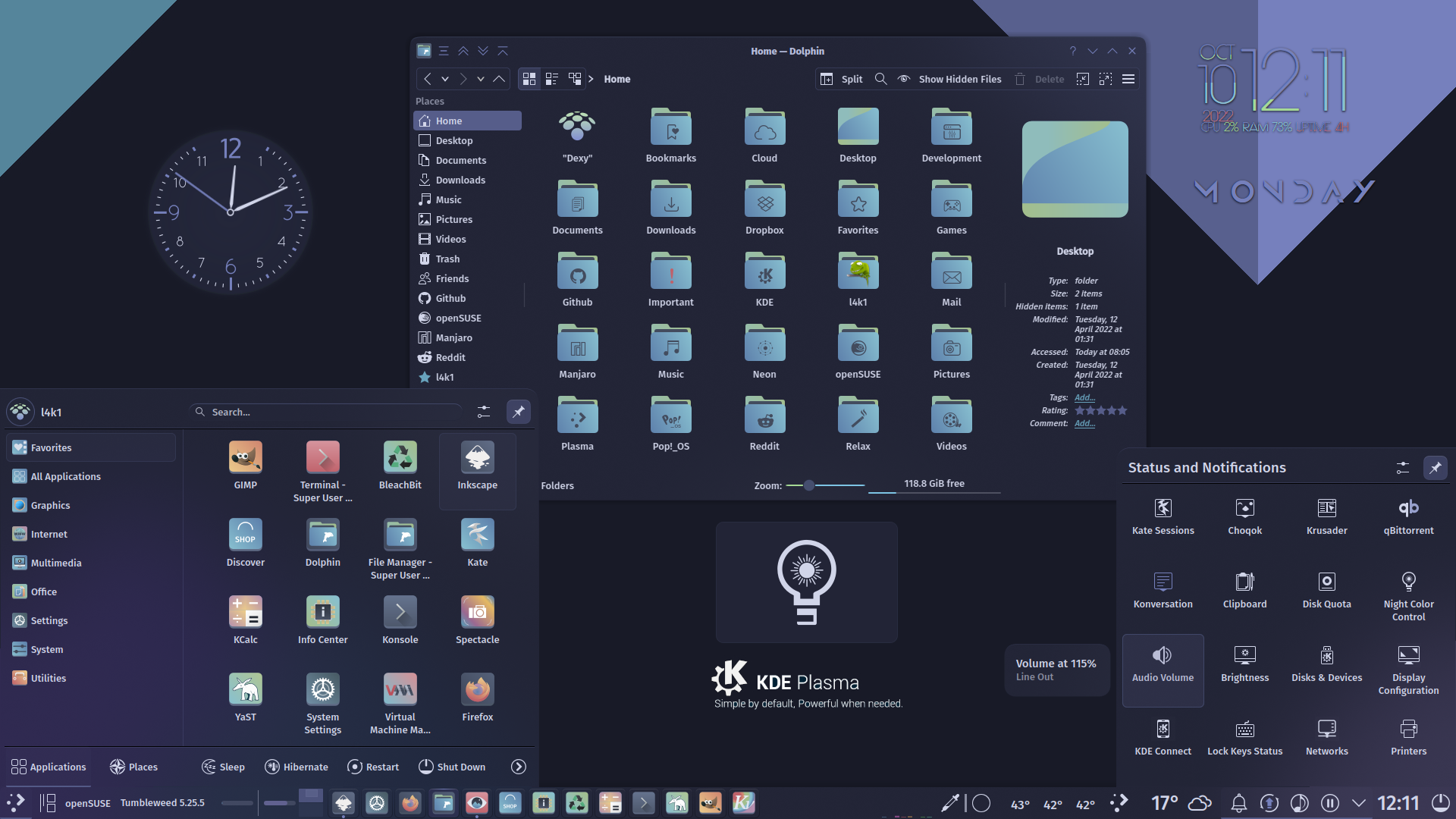Image resolution: width=1456 pixels, height=819 pixels.
Task: Click the 118.8 GiB free space bar
Action: click(934, 485)
